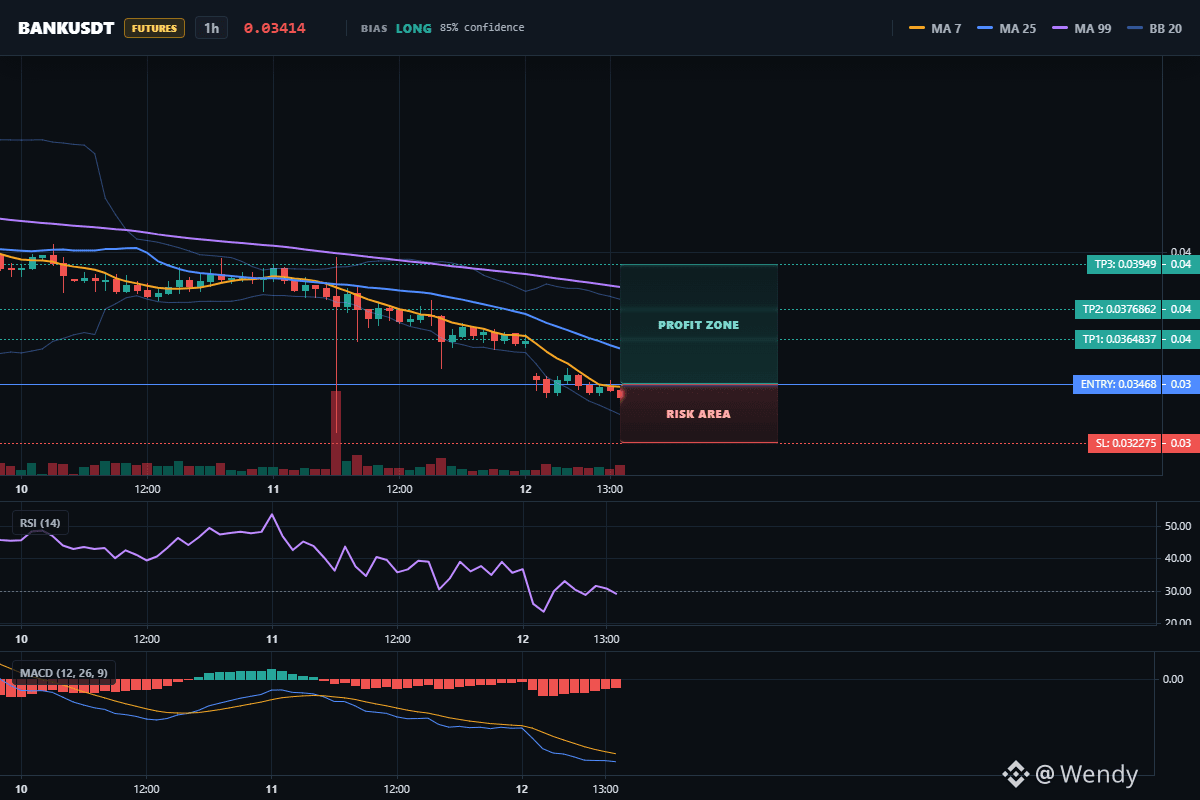Click the RSI (14) indicator label
This screenshot has width=1200, height=800.
click(x=40, y=523)
